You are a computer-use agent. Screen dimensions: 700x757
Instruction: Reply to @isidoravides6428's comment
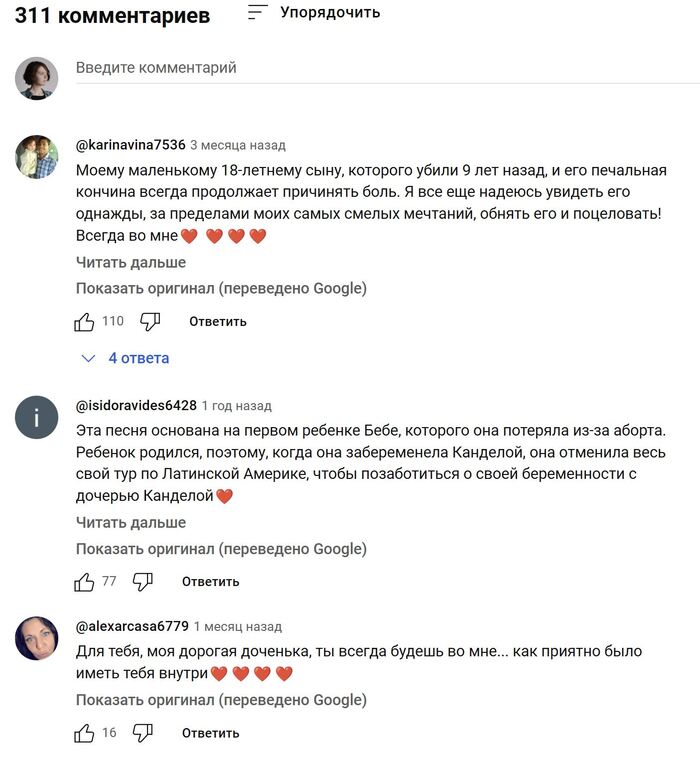[210, 581]
